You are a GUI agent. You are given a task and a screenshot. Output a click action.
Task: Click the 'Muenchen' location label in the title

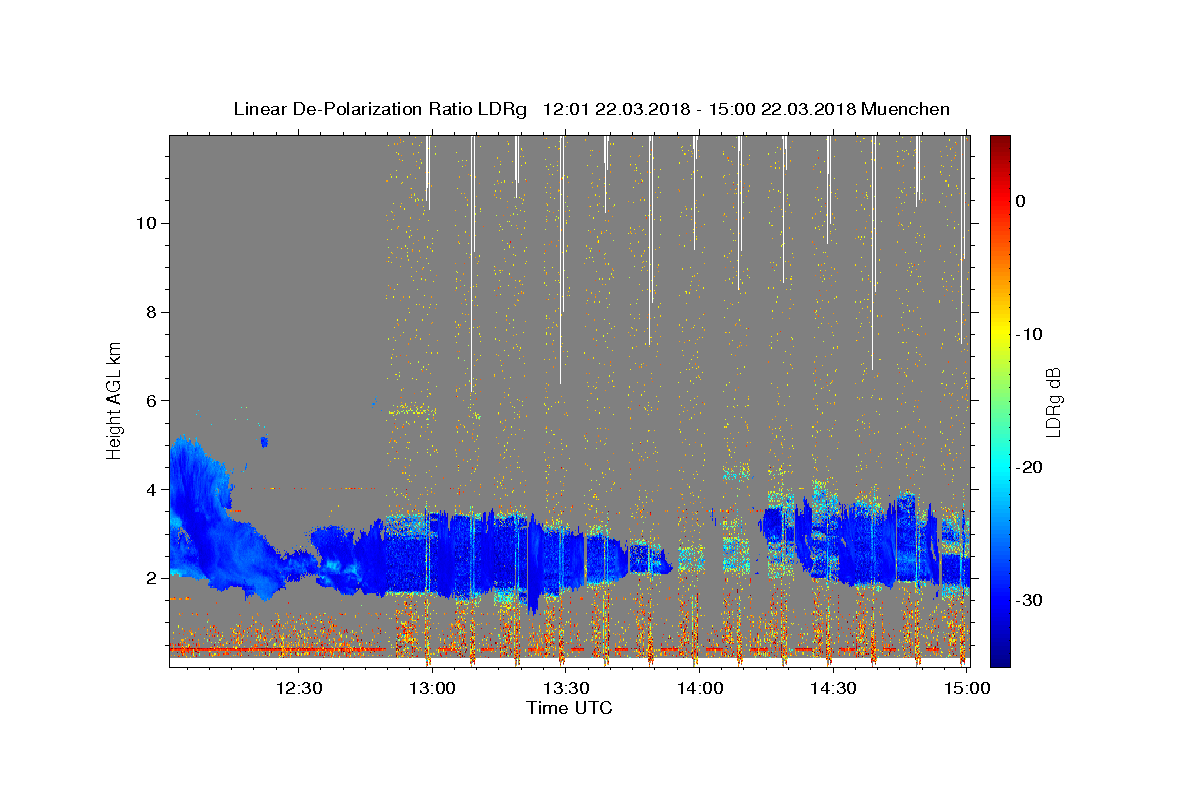tap(905, 110)
